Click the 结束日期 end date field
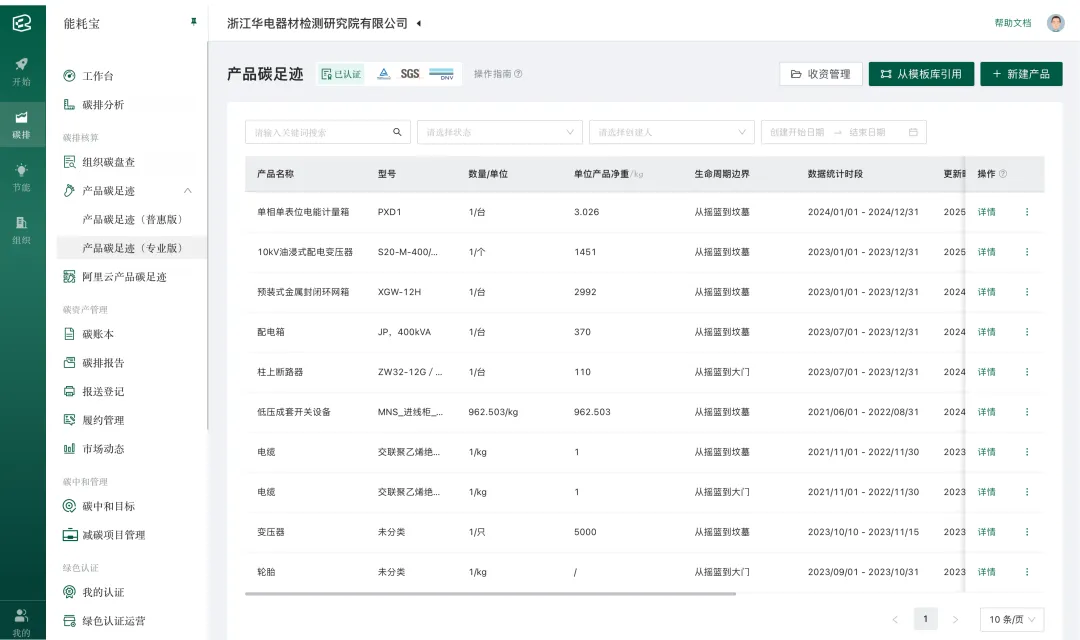Viewport: 1080px width, 640px height. 867,132
